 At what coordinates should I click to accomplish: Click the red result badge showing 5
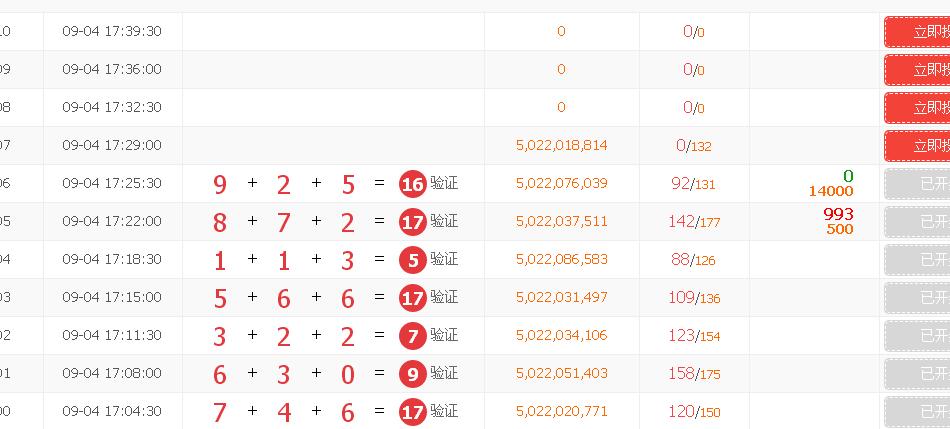[x=412, y=260]
